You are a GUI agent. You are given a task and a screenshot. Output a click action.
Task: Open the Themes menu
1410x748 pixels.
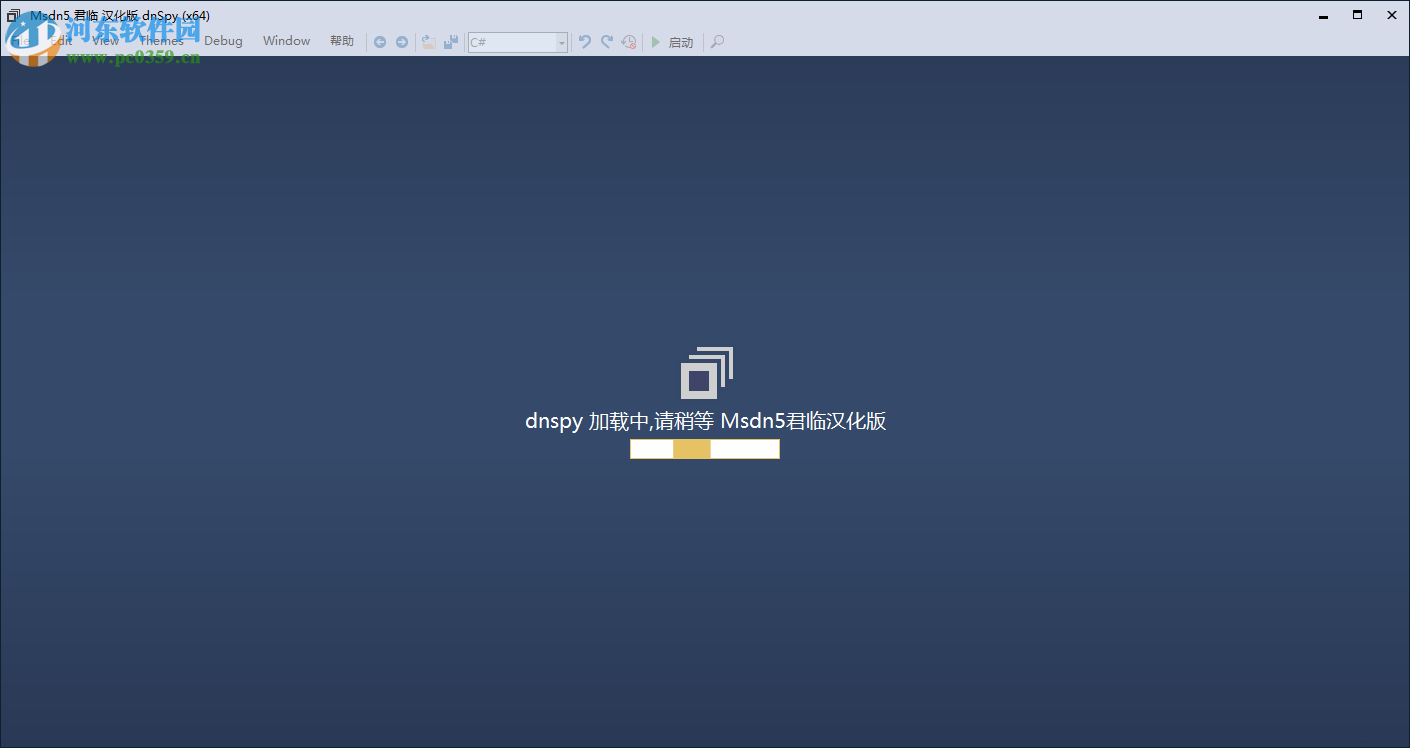point(159,41)
